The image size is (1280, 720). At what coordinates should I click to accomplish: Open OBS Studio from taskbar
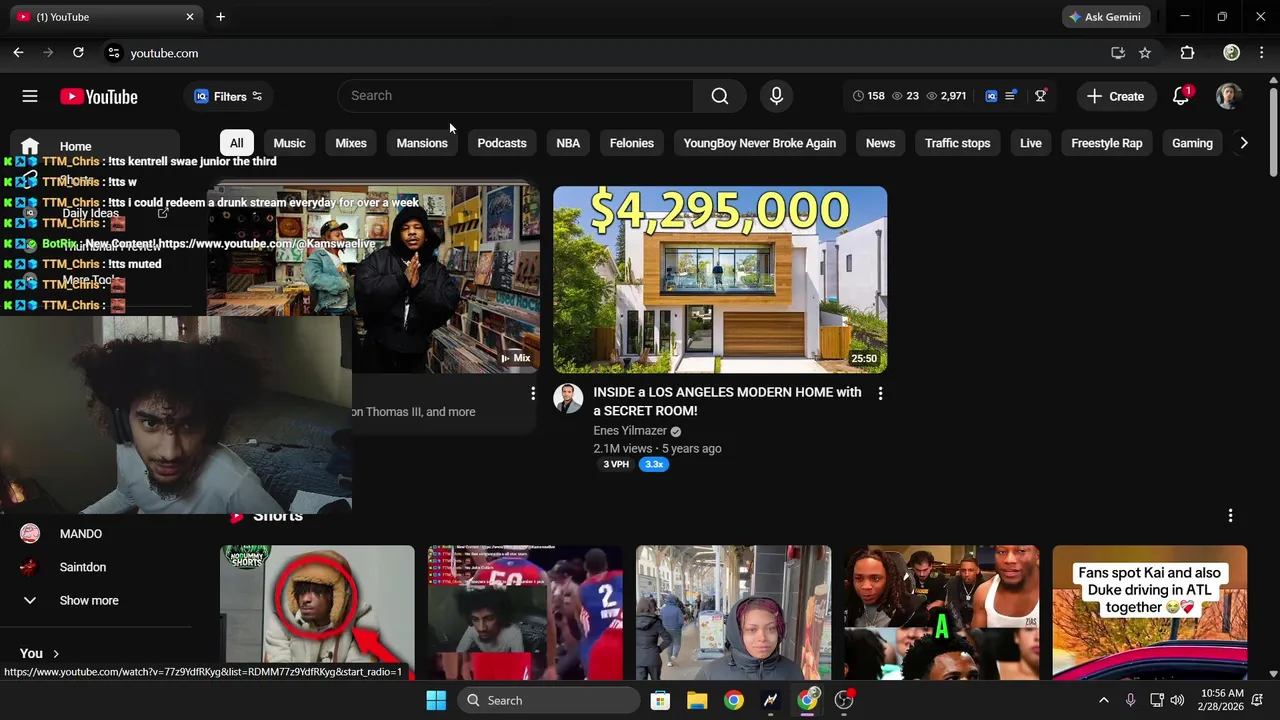(844, 700)
